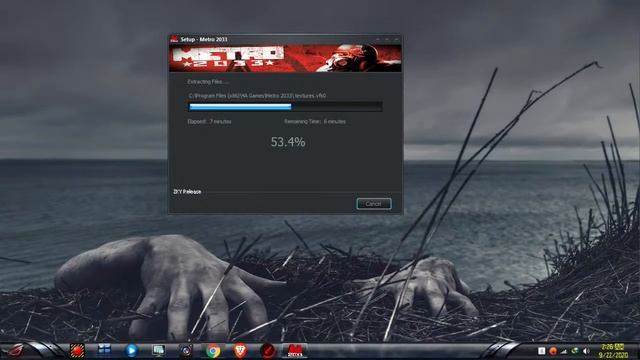Click the 'Elapsed: 7 minutes' label
The height and width of the screenshot is (360, 640).
click(209, 122)
